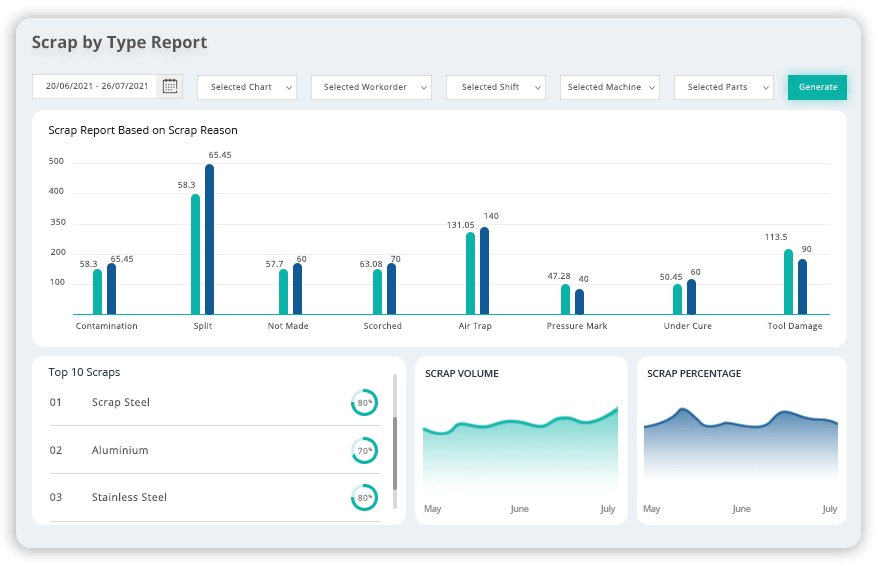Click the Aluminium 70% progress ring
The image size is (878, 566).
click(364, 450)
